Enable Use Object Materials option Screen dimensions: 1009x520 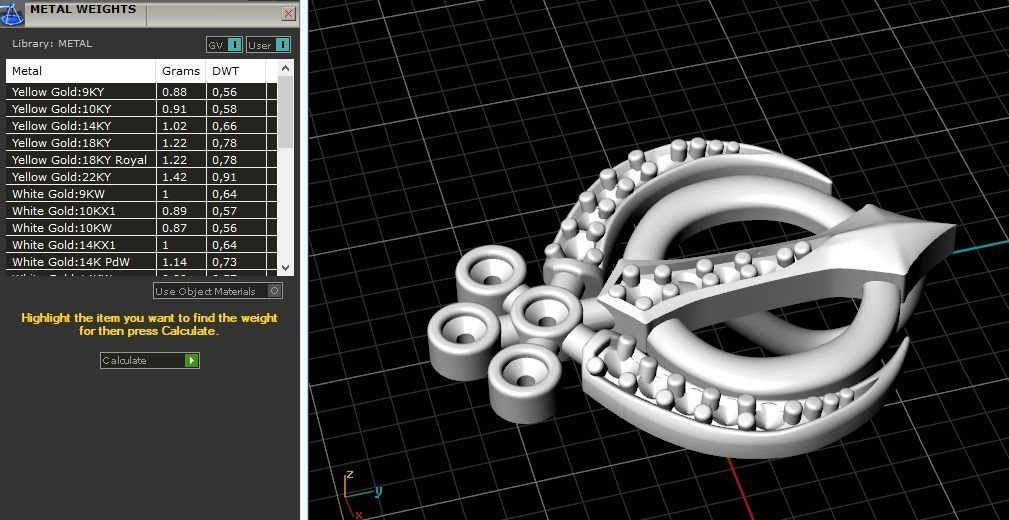tap(218, 291)
